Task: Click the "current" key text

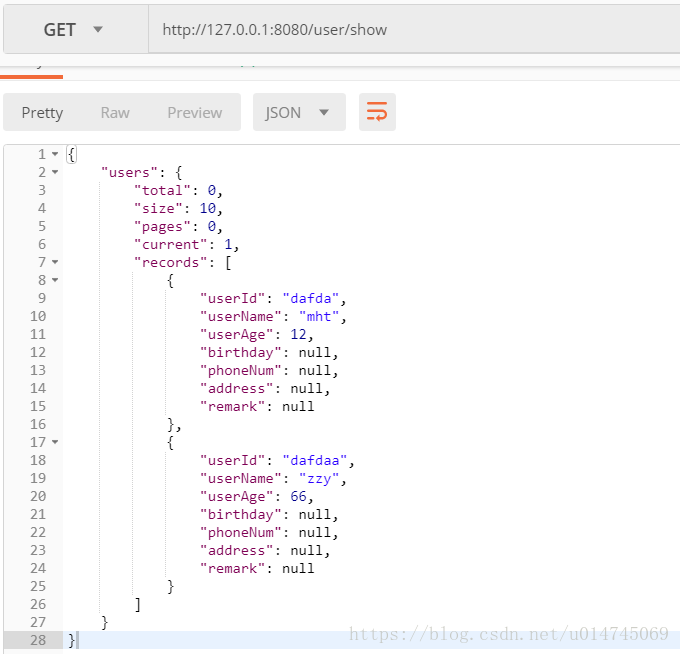Action: pos(170,244)
